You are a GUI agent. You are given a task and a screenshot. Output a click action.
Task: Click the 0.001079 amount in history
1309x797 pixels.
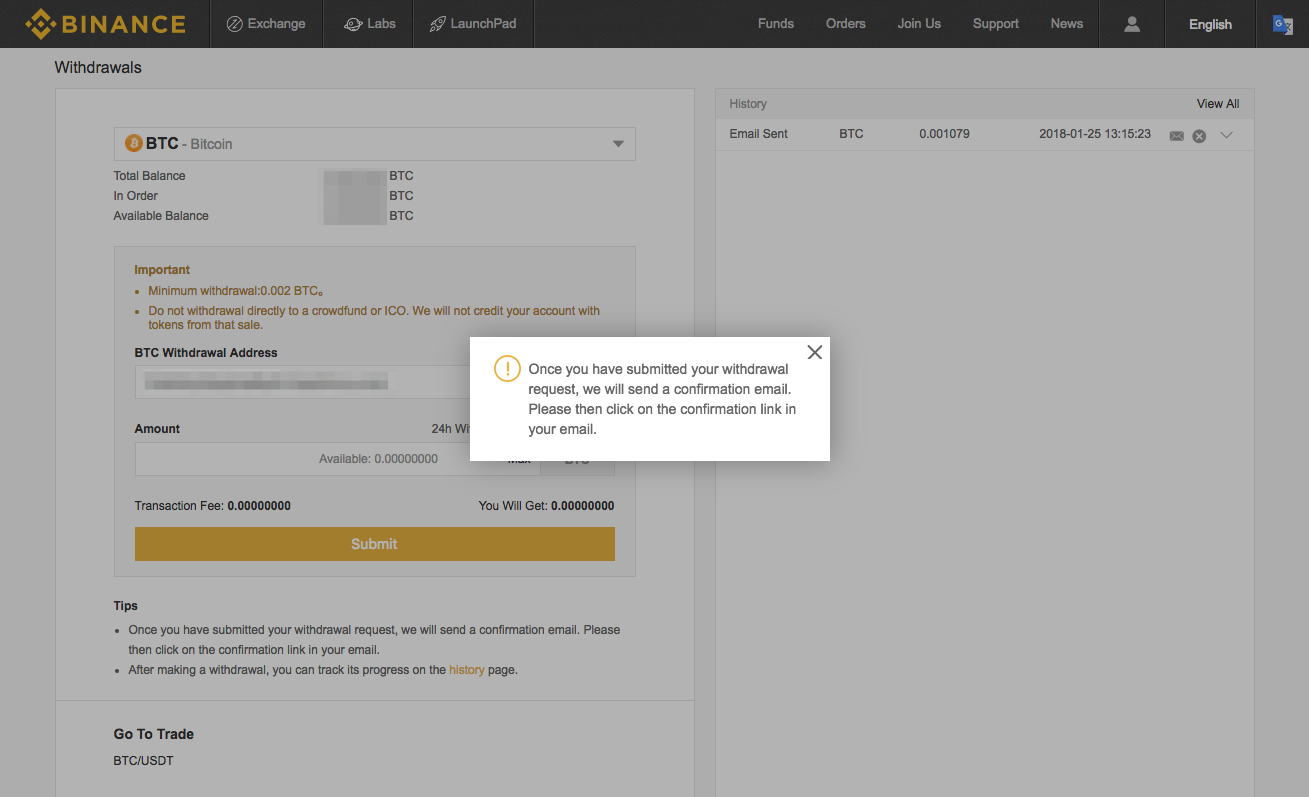pos(944,134)
